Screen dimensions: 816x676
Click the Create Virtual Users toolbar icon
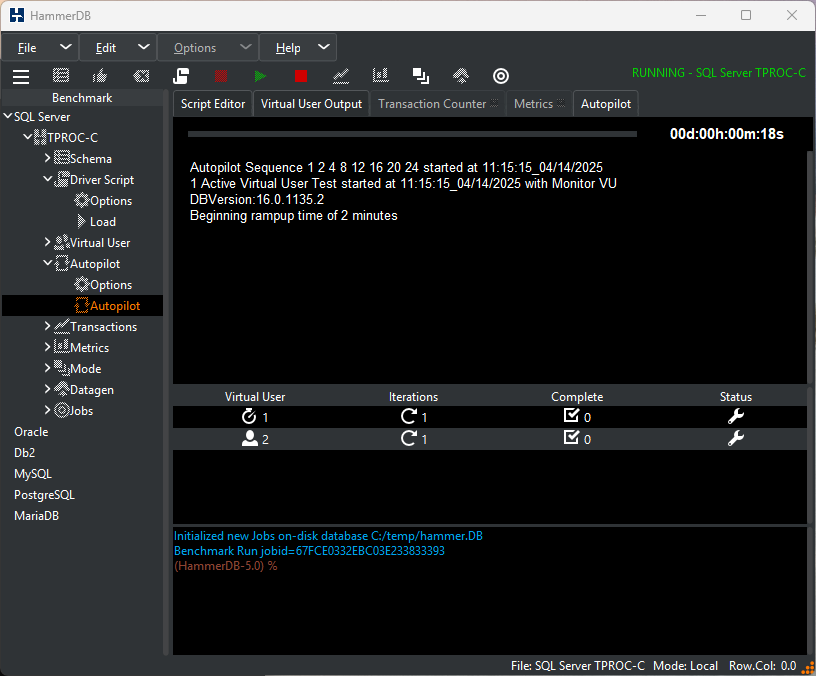[x=181, y=76]
